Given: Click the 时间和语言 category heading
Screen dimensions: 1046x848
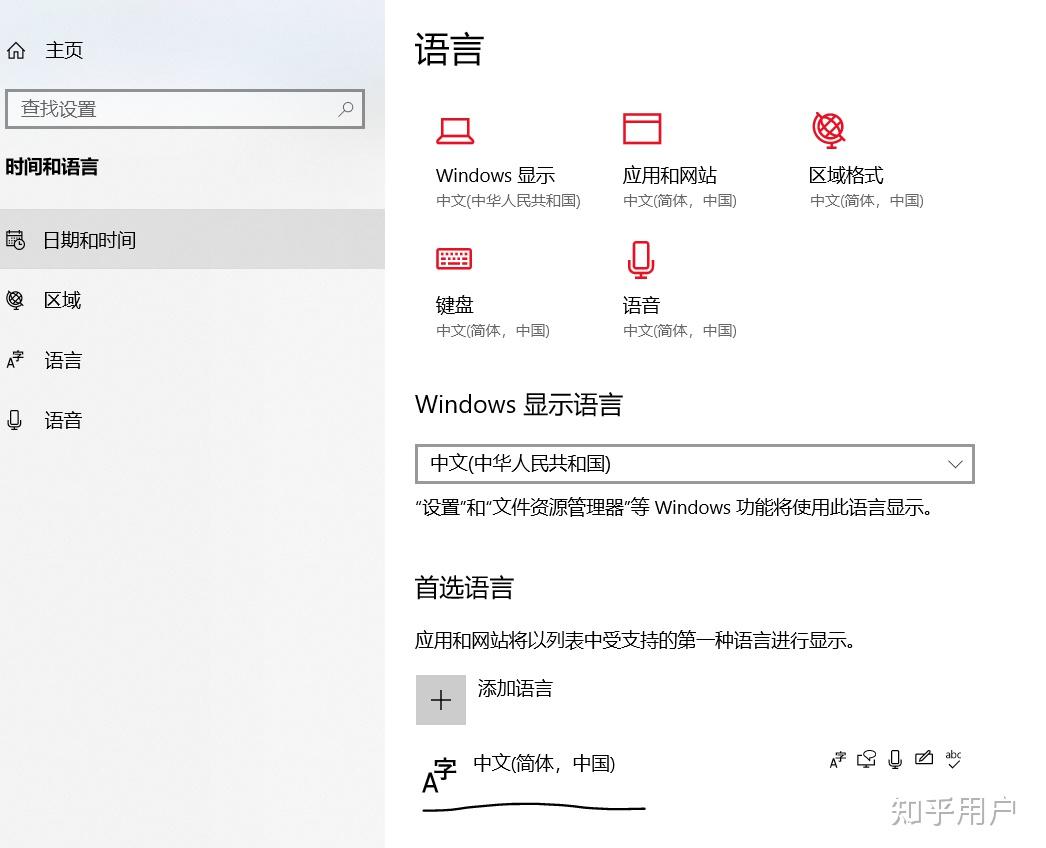Looking at the screenshot, I should tap(52, 166).
